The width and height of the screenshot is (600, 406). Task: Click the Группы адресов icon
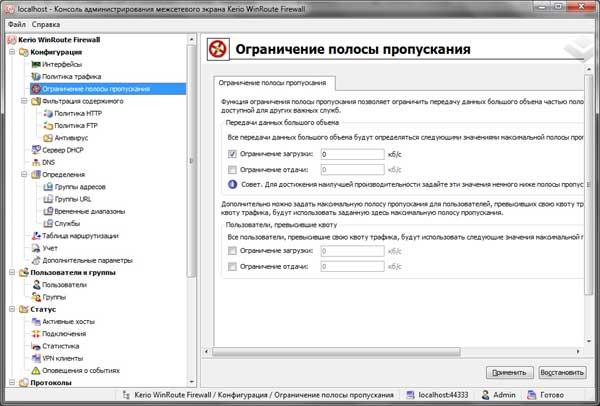click(x=48, y=187)
